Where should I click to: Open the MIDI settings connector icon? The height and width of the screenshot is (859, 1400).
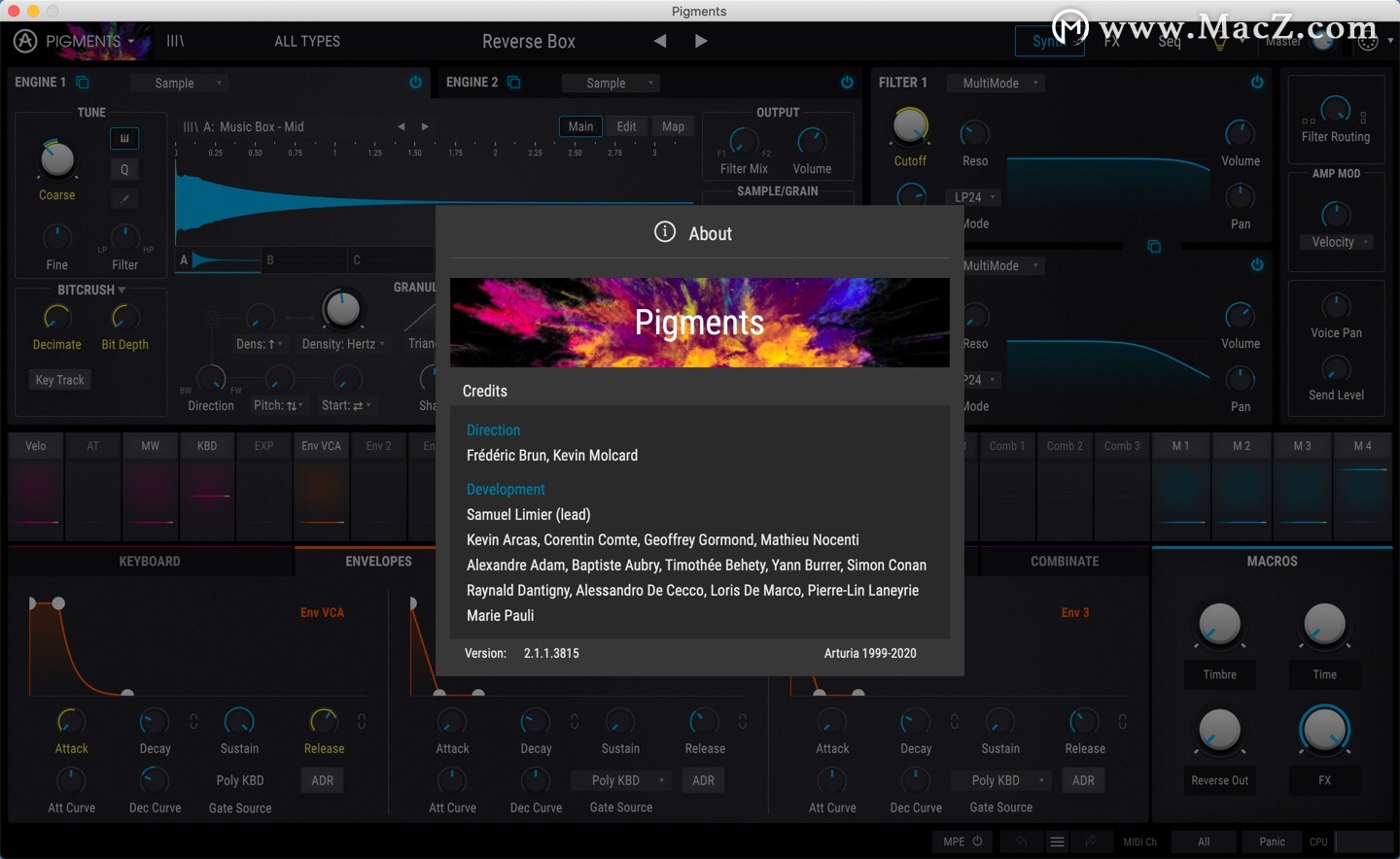coord(1368,41)
